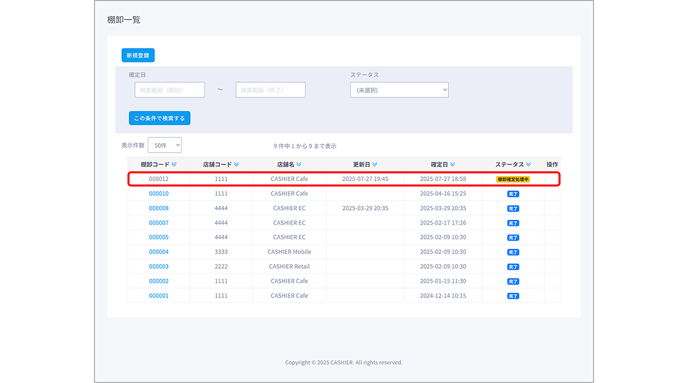The image size is (688, 383).
Task: Open the 表示件数 50件 dropdown
Action: [x=165, y=145]
